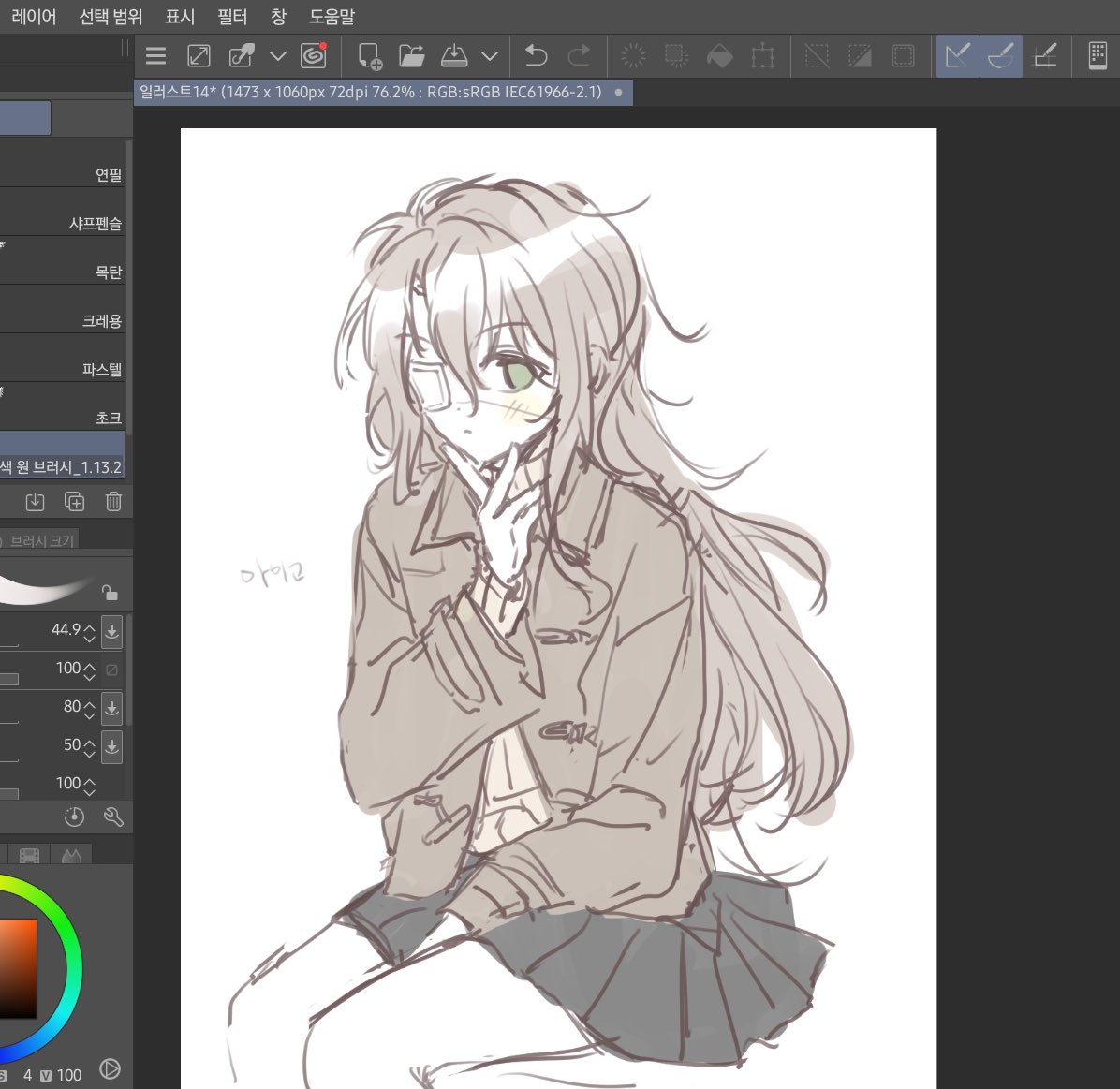Toggle snap to special ruler
The image size is (1120, 1089).
1001,55
